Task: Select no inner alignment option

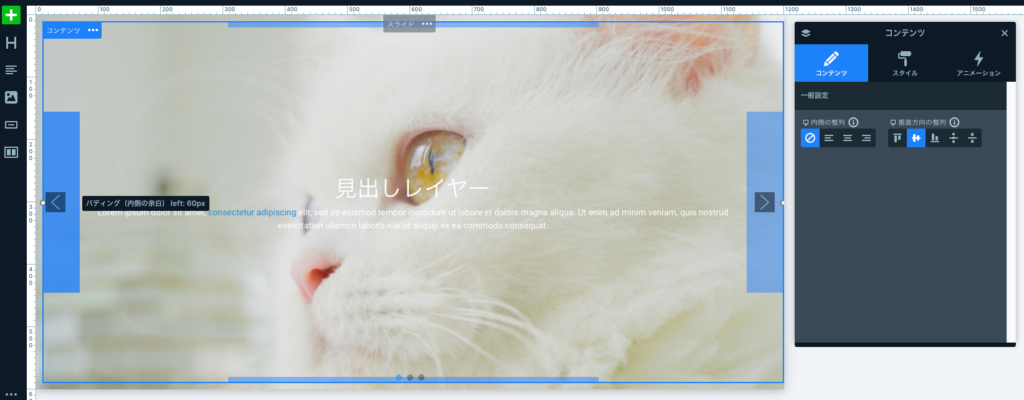Action: pyautogui.click(x=810, y=138)
